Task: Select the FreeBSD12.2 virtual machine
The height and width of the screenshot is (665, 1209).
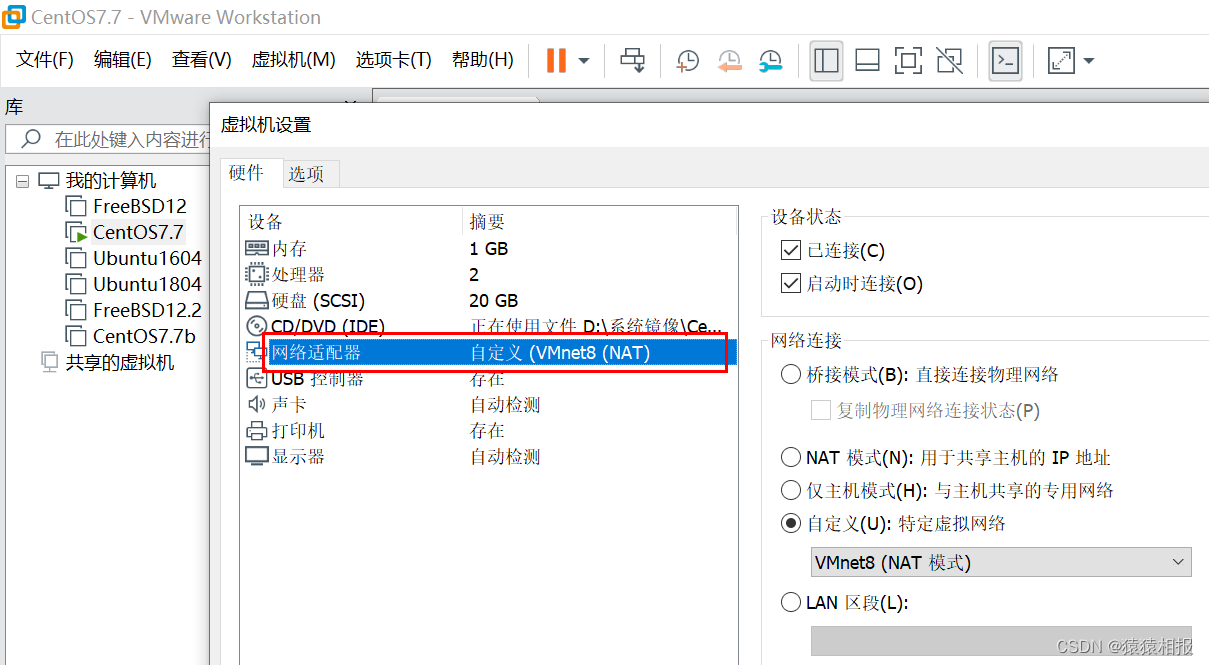Action: (x=147, y=310)
